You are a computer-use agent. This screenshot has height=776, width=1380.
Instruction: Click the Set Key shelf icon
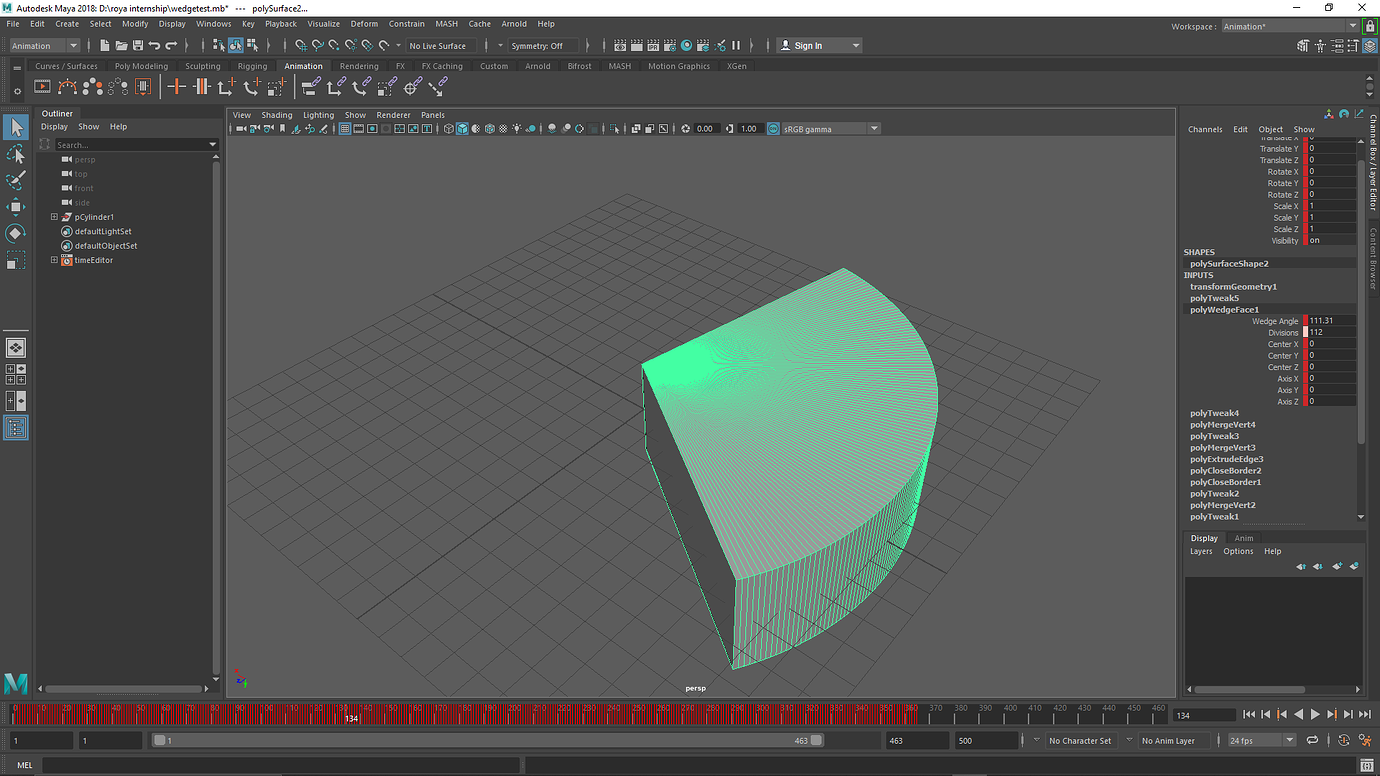177,87
